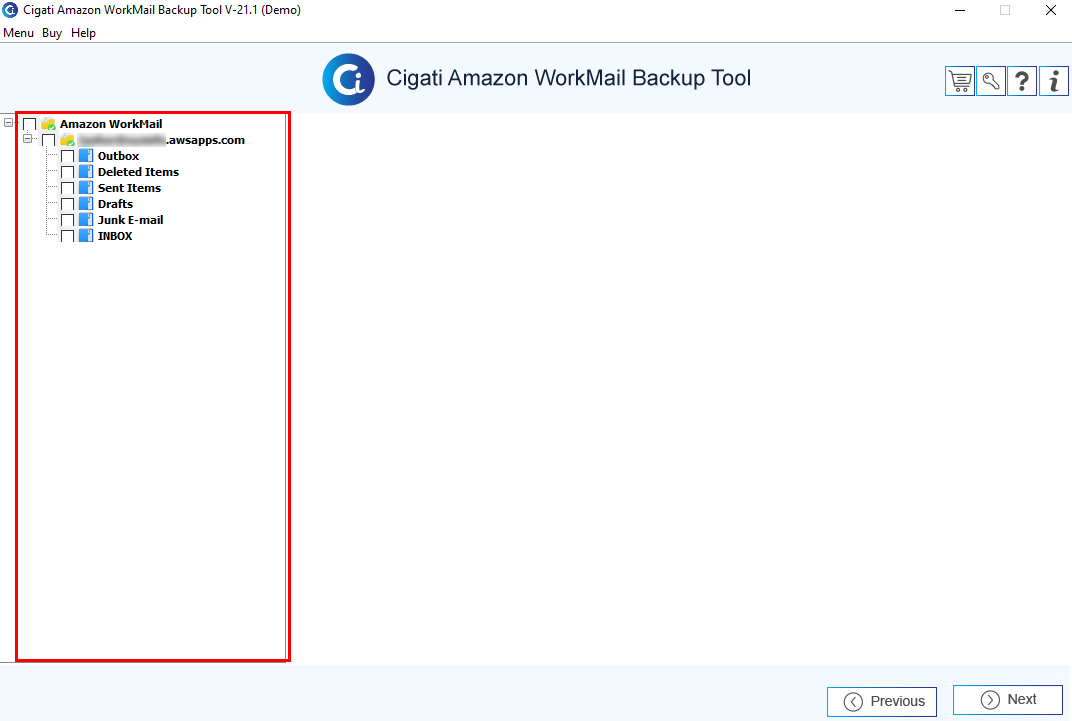Click the app icon in the title bar
Screen dimensions: 1072x721
click(10, 10)
